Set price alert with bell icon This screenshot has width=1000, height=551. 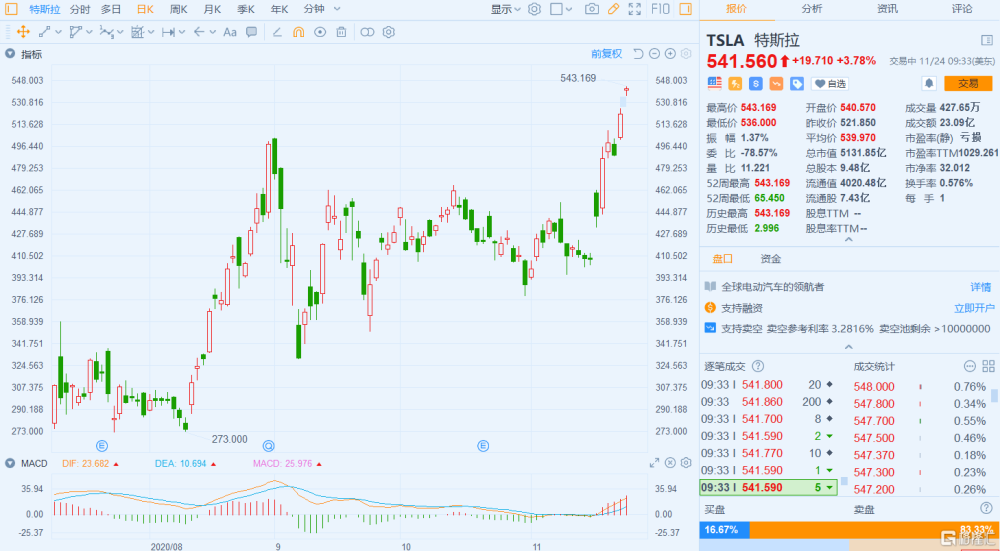[929, 84]
